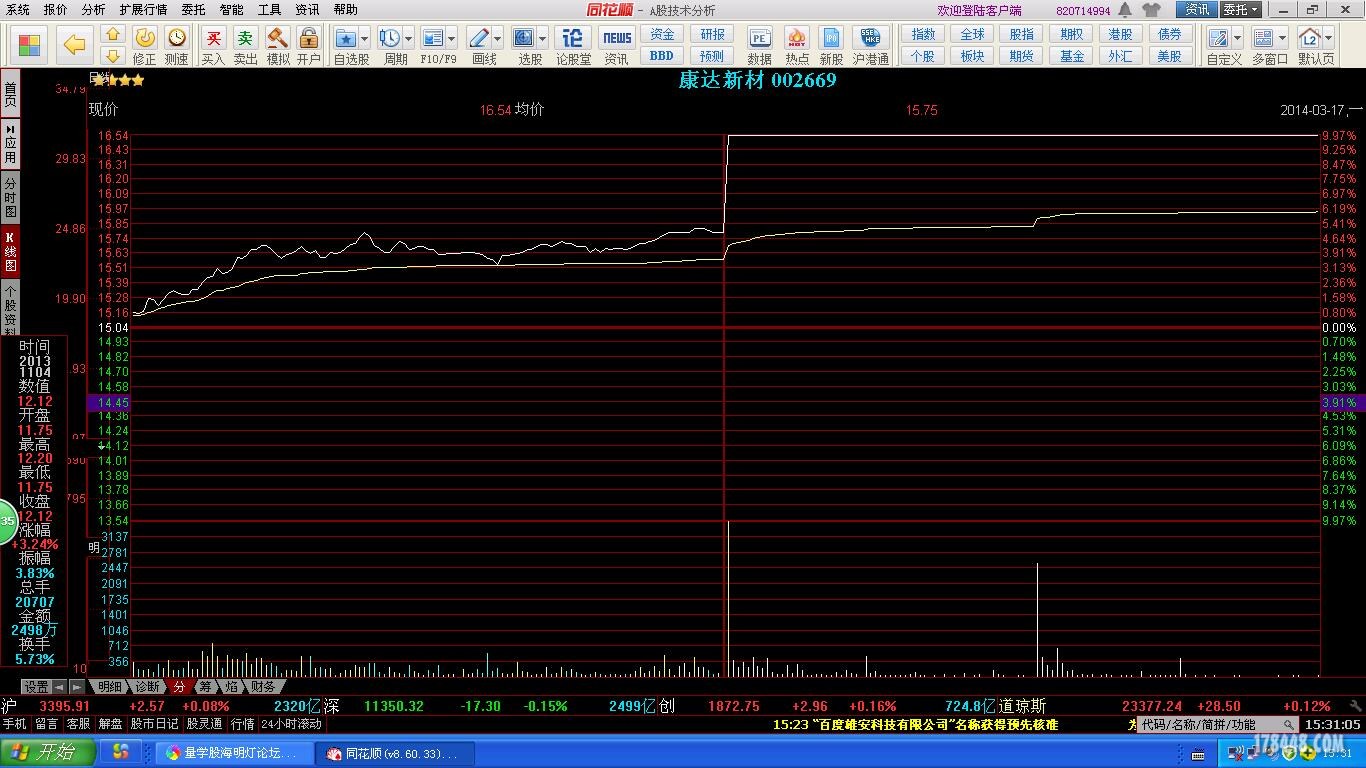
Task: Open the Windows 开始 start button
Action: [x=48, y=752]
